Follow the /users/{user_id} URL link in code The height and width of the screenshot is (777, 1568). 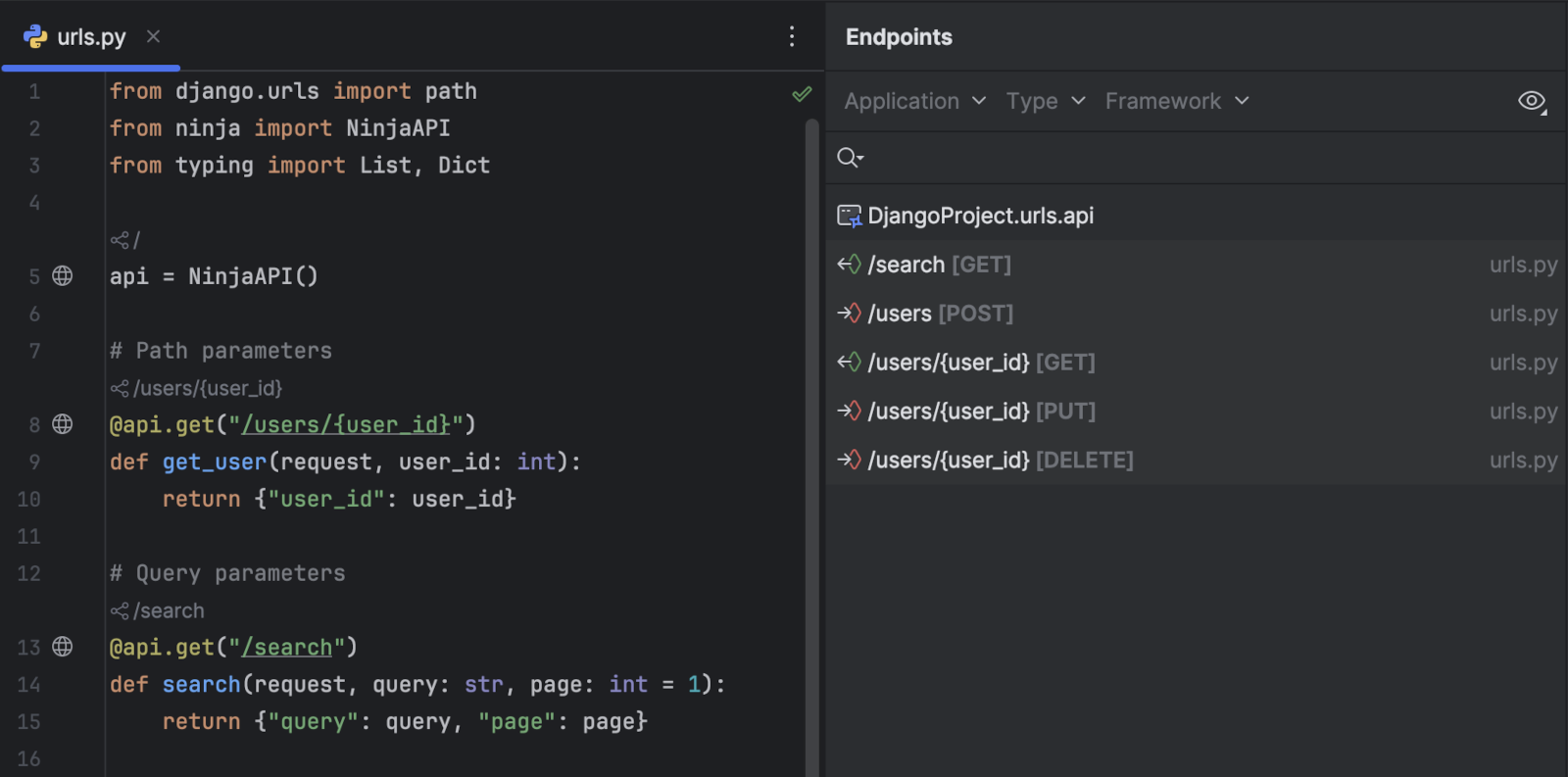tap(346, 425)
